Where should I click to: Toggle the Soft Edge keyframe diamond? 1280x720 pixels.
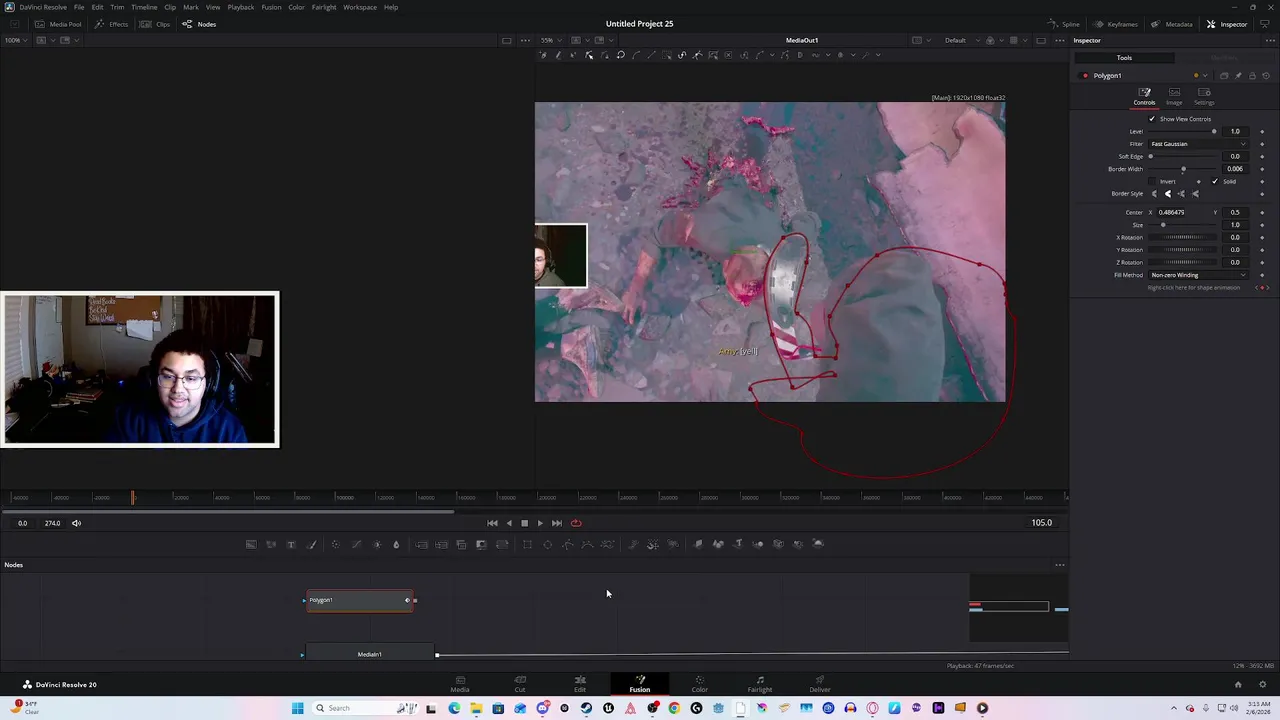[x=1262, y=156]
